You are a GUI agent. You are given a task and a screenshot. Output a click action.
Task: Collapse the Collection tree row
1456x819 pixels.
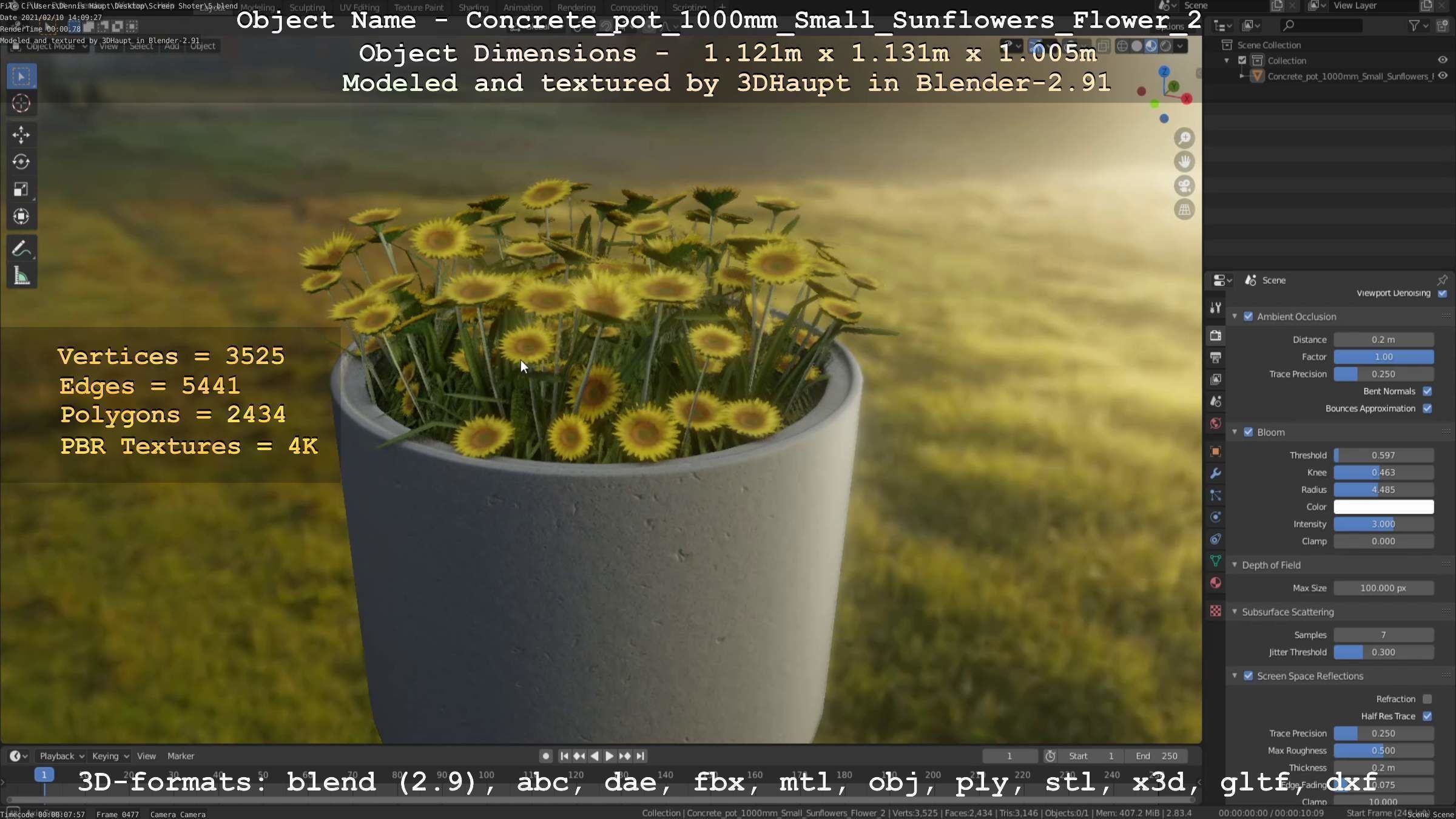coord(1227,61)
